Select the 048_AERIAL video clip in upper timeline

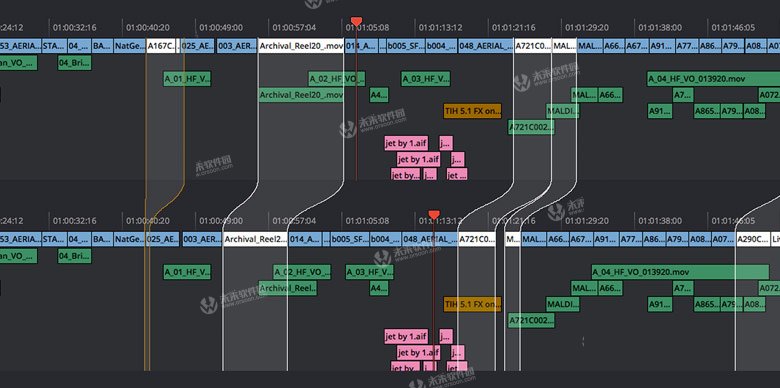click(485, 46)
